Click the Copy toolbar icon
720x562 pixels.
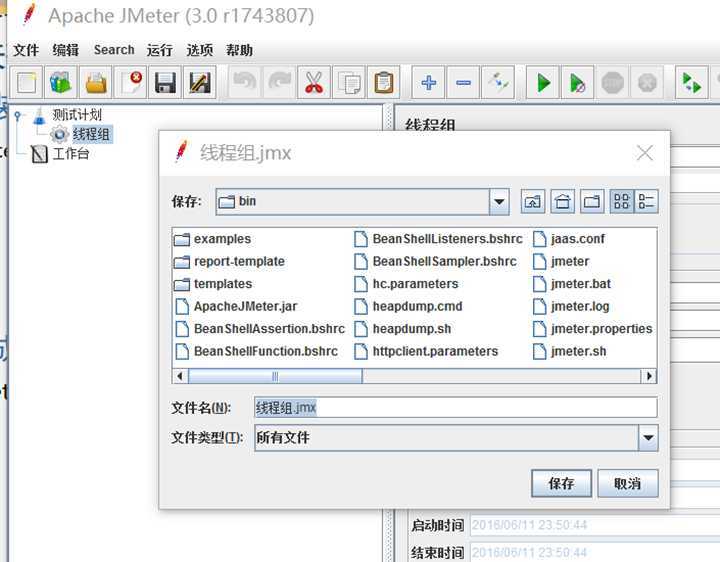click(349, 83)
